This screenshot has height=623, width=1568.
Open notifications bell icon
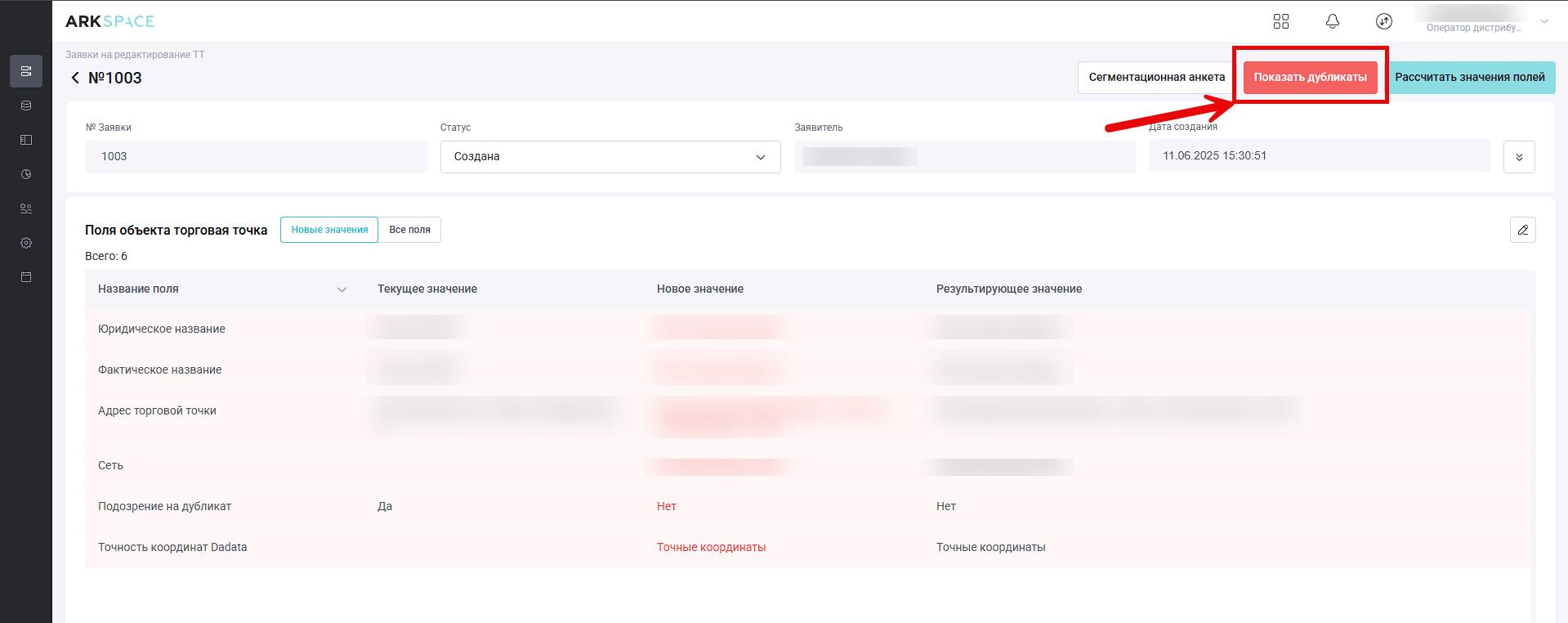[x=1333, y=21]
